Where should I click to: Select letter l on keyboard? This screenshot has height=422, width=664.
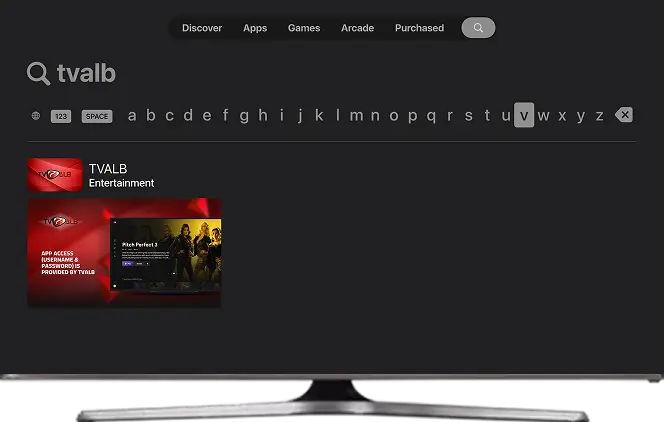[338, 115]
